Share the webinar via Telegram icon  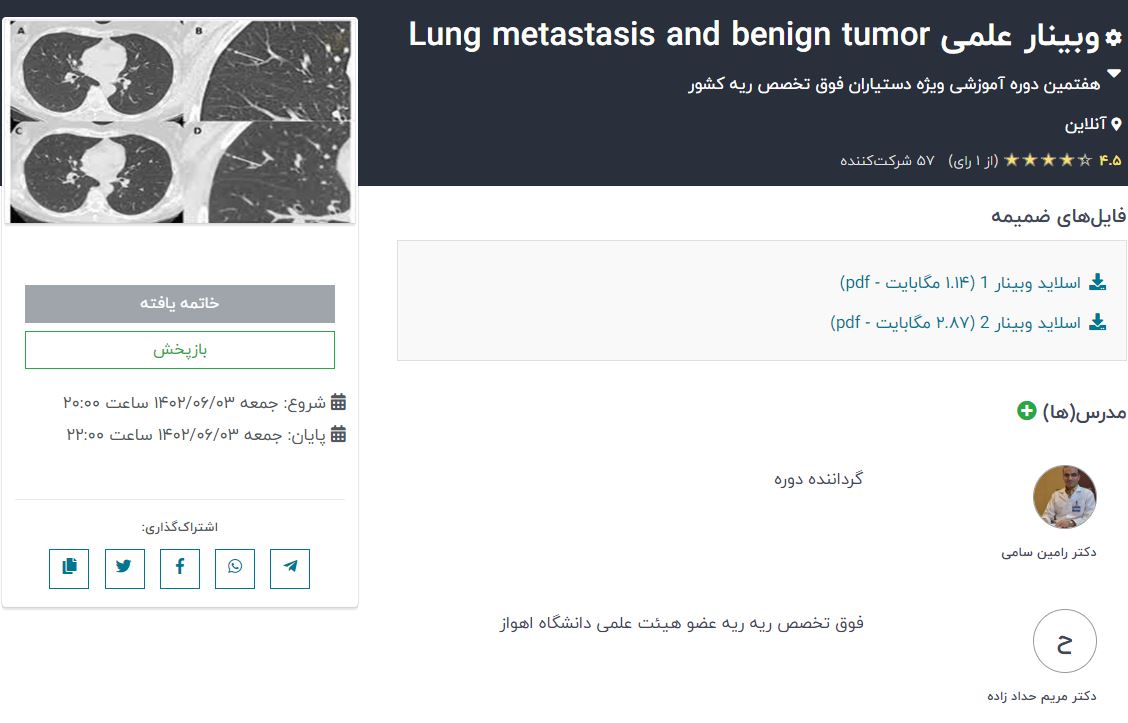(x=290, y=568)
